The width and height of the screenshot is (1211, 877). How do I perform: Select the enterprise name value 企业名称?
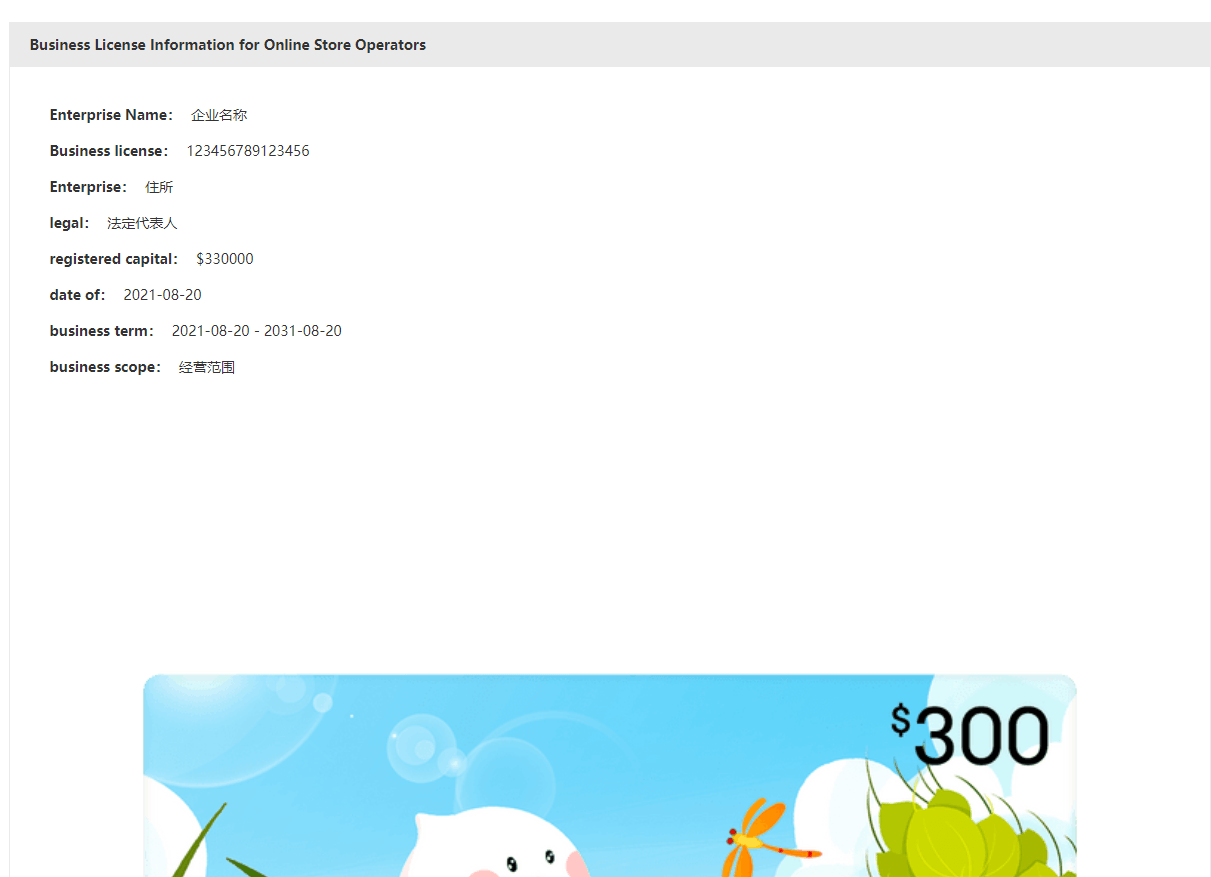[x=219, y=115]
